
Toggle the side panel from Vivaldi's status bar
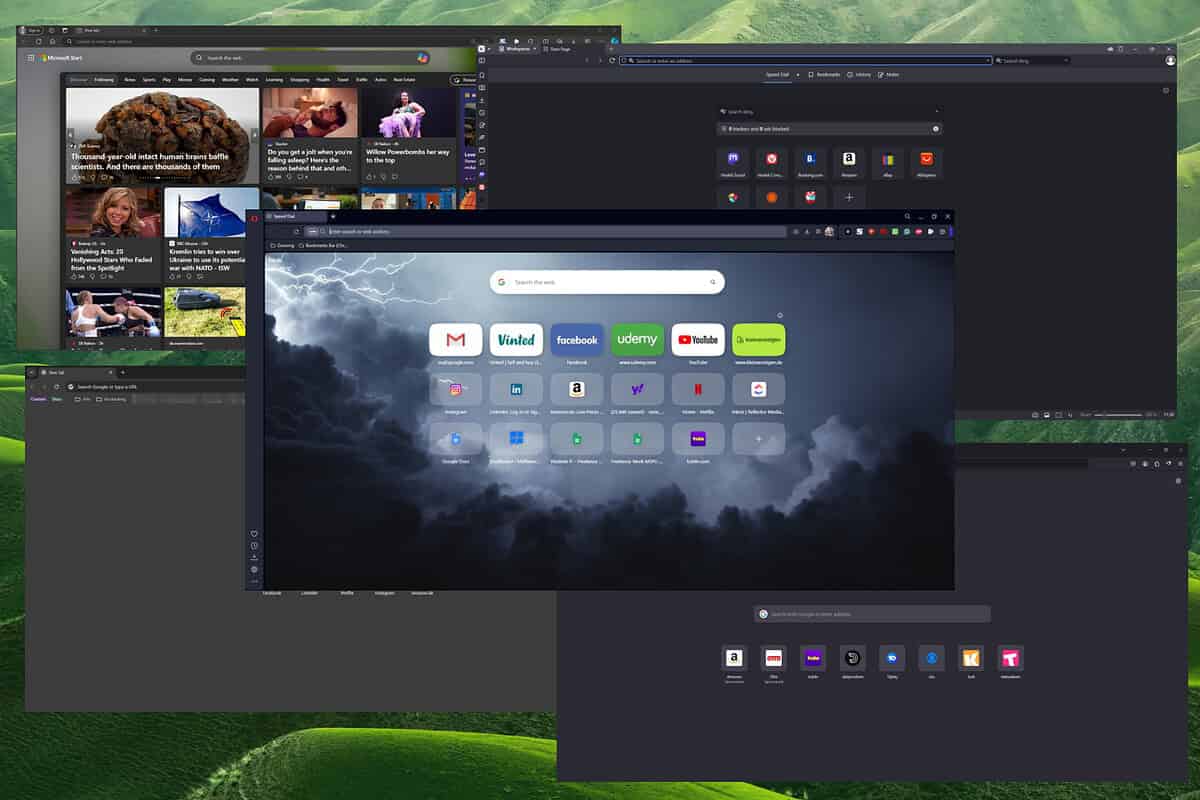click(x=1035, y=413)
